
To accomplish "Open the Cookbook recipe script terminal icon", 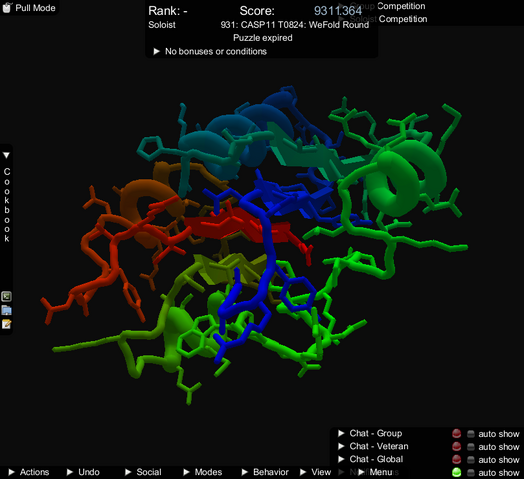I will pyautogui.click(x=7, y=296).
